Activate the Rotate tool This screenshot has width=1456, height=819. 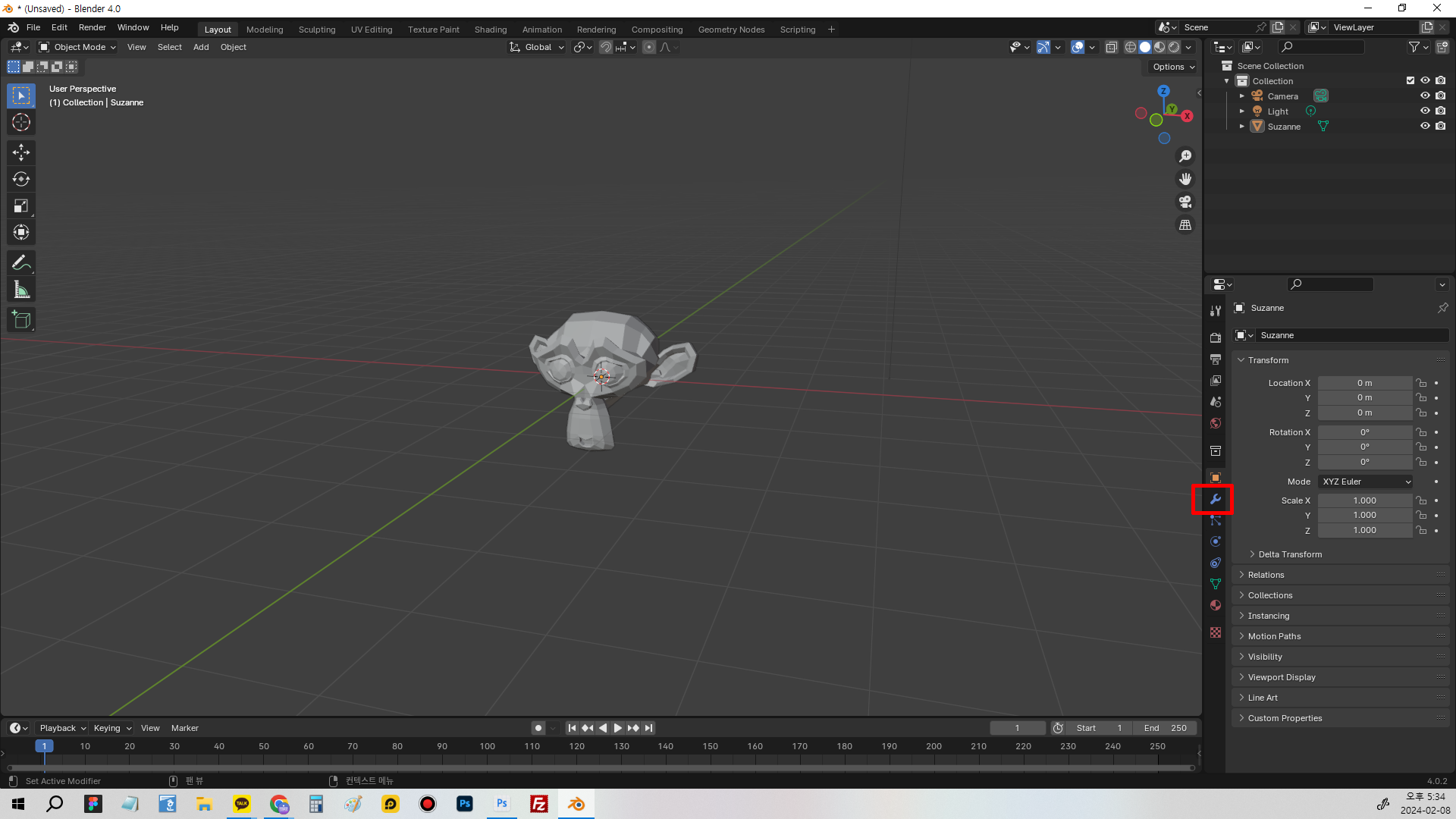[21, 179]
